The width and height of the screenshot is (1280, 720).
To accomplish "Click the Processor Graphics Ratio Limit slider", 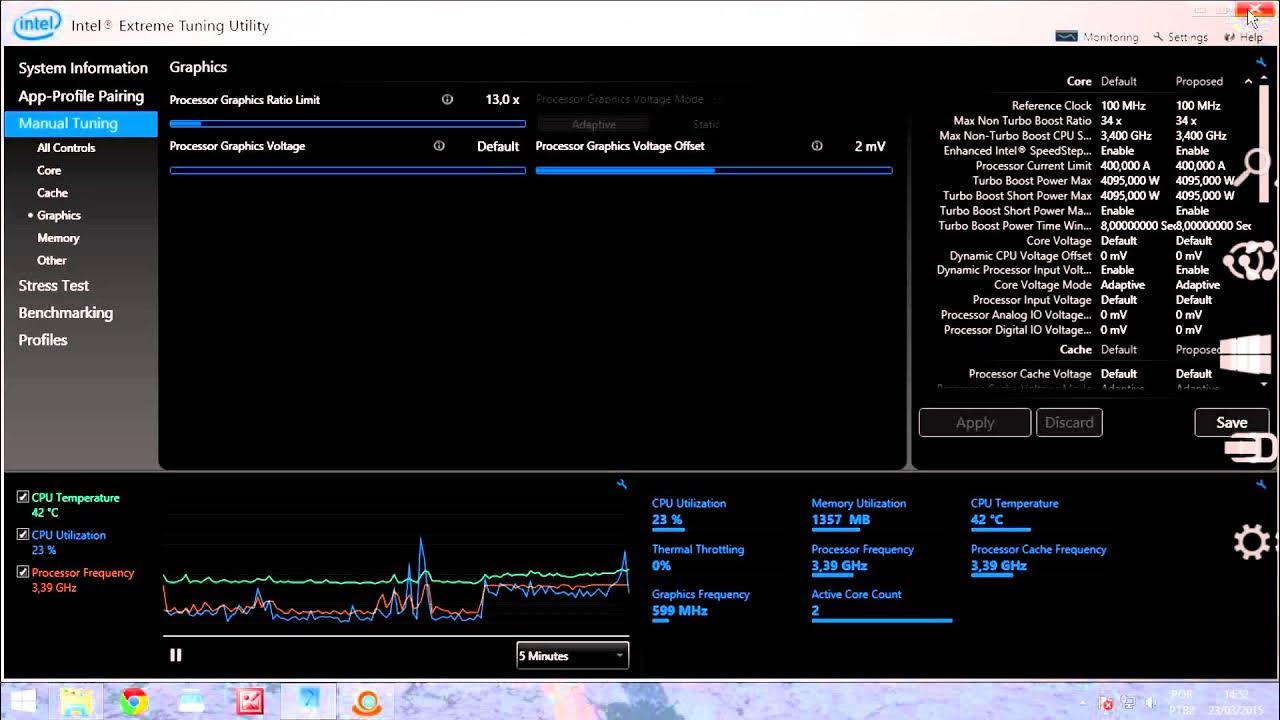I will (348, 124).
